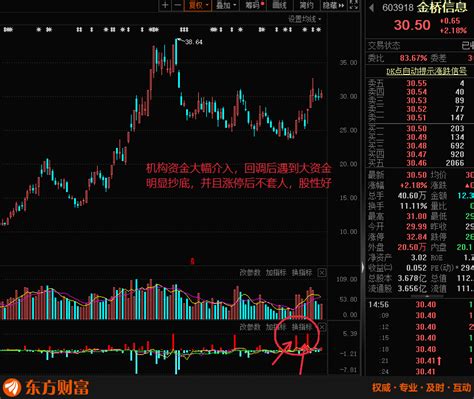Collapse right panel via divider arrow
Screen dimensions: 474x399
click(363, 267)
